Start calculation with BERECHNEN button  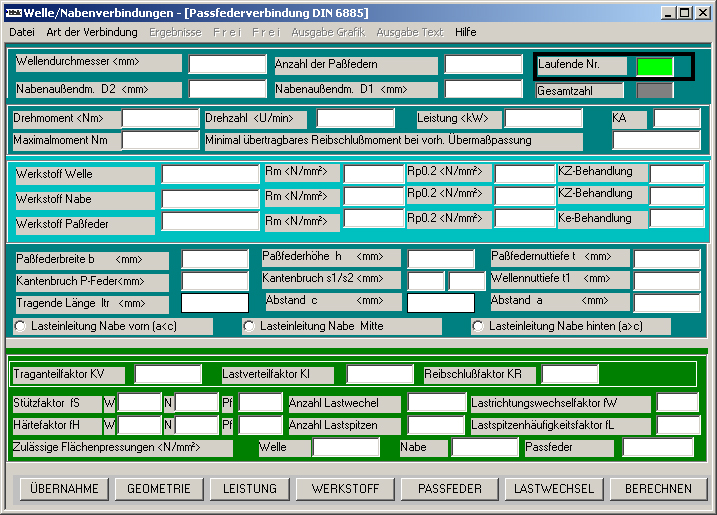(x=658, y=489)
